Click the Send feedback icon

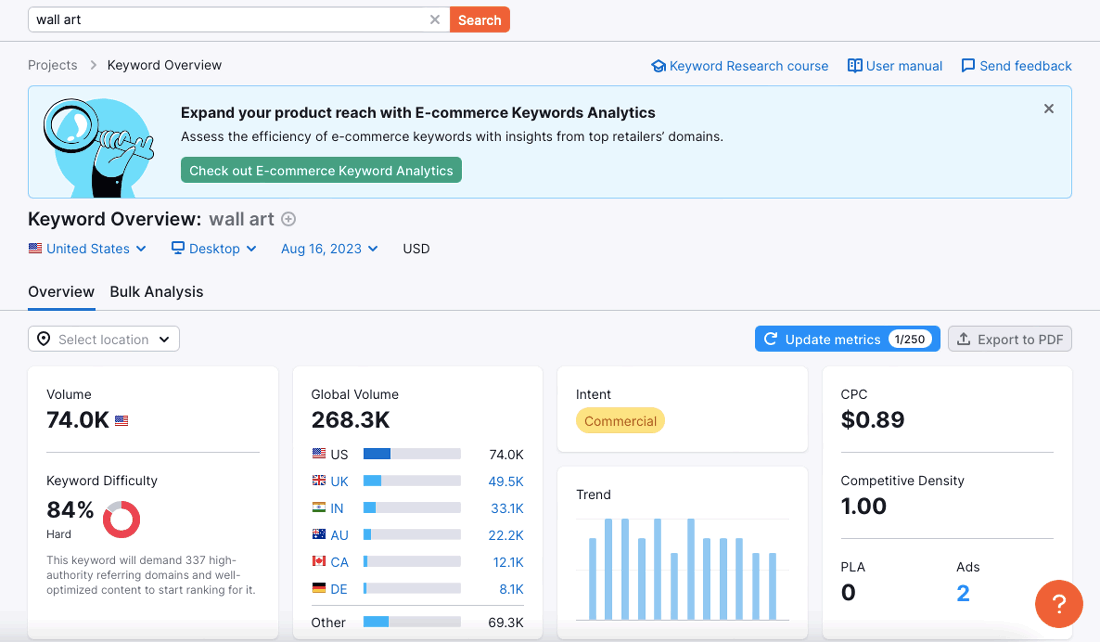(966, 65)
